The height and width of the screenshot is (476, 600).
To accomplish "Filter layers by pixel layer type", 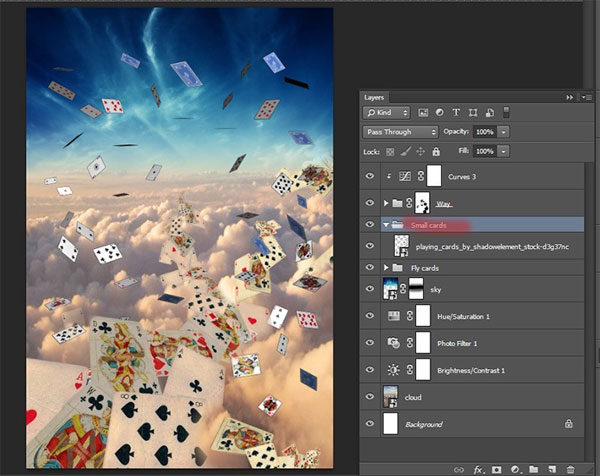I will [423, 114].
